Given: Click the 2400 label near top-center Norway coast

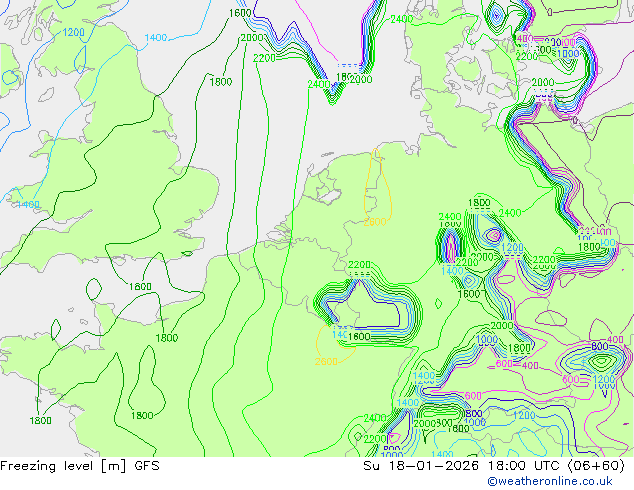Looking at the screenshot, I should pyautogui.click(x=402, y=19).
